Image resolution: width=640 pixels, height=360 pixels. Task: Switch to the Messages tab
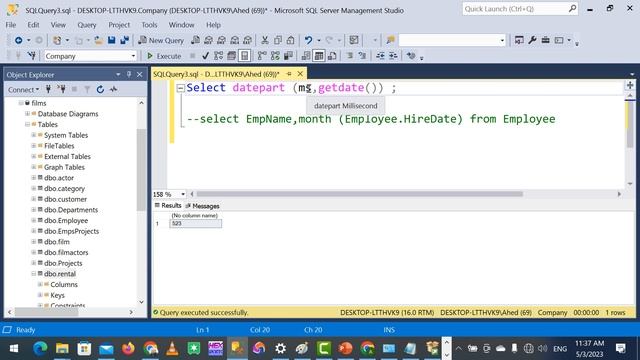(202, 206)
